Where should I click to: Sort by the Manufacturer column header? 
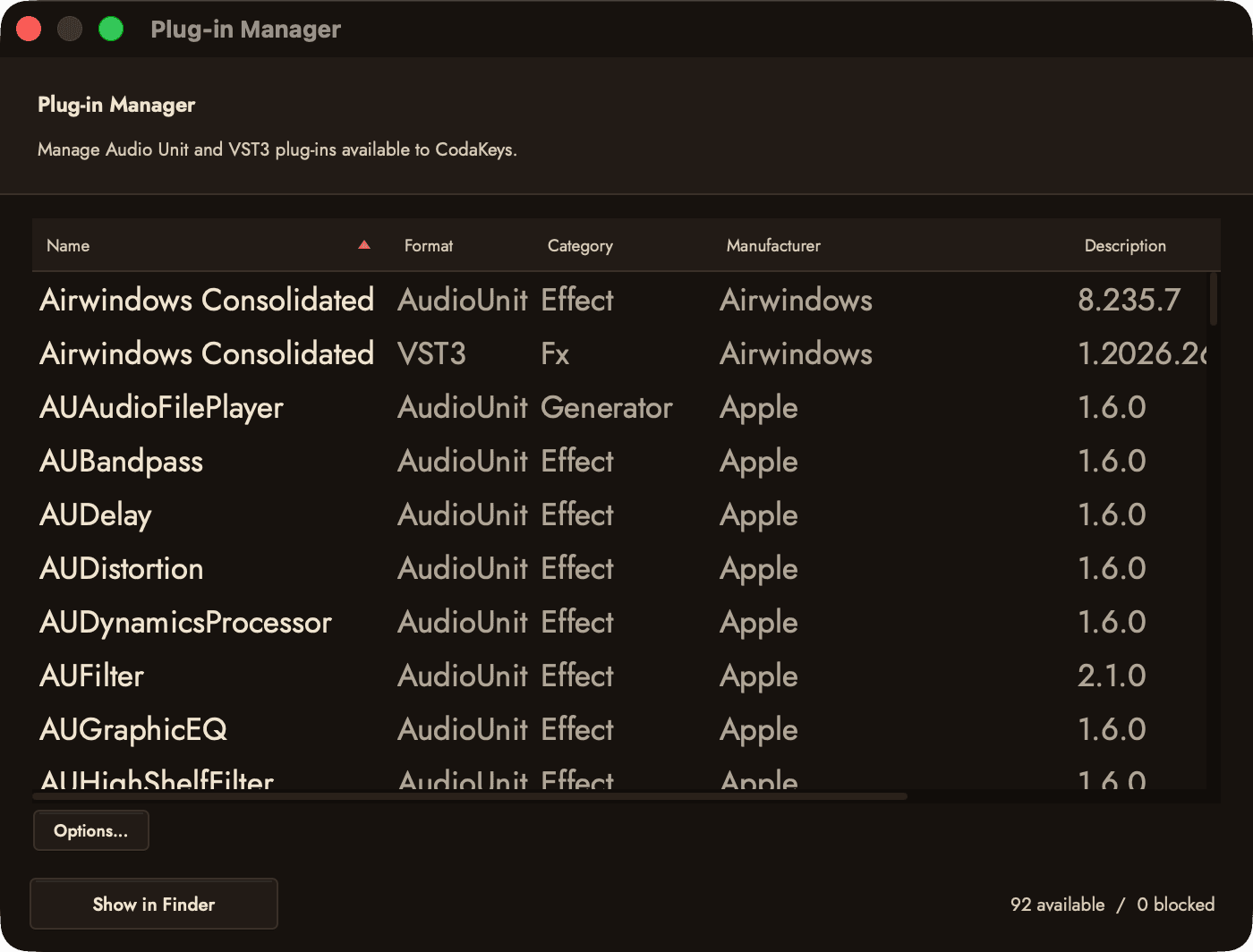[x=891, y=245]
